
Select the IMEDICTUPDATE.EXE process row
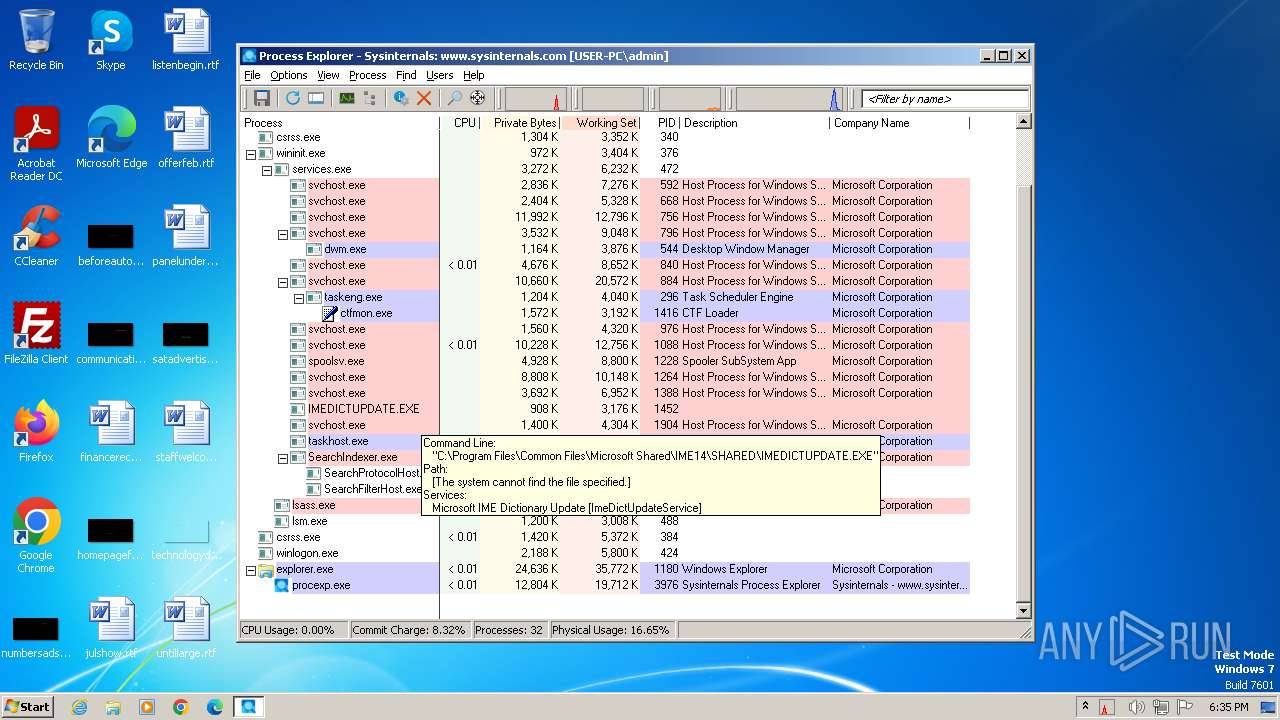coord(604,409)
